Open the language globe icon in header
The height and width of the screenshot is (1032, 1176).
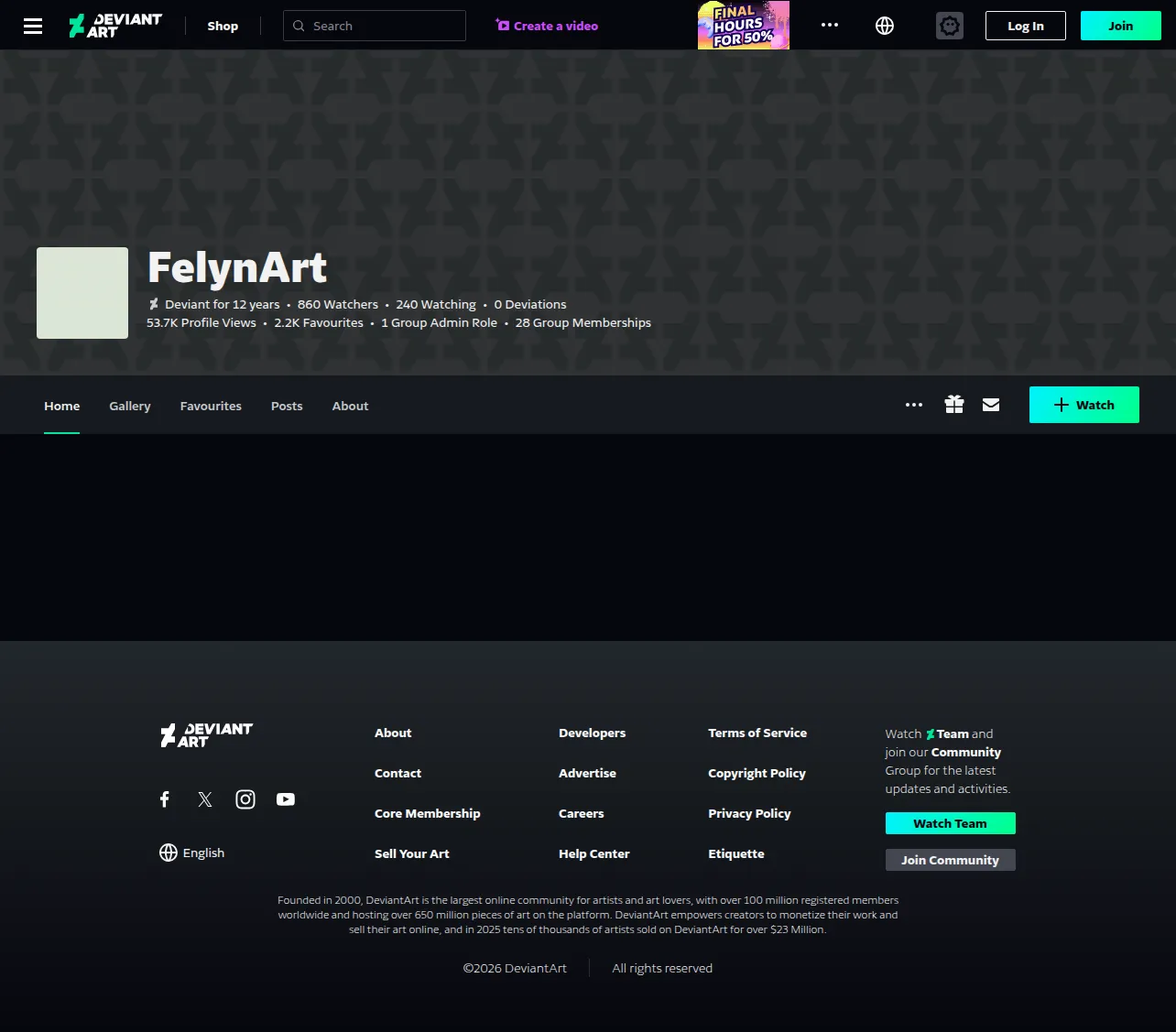(x=885, y=26)
